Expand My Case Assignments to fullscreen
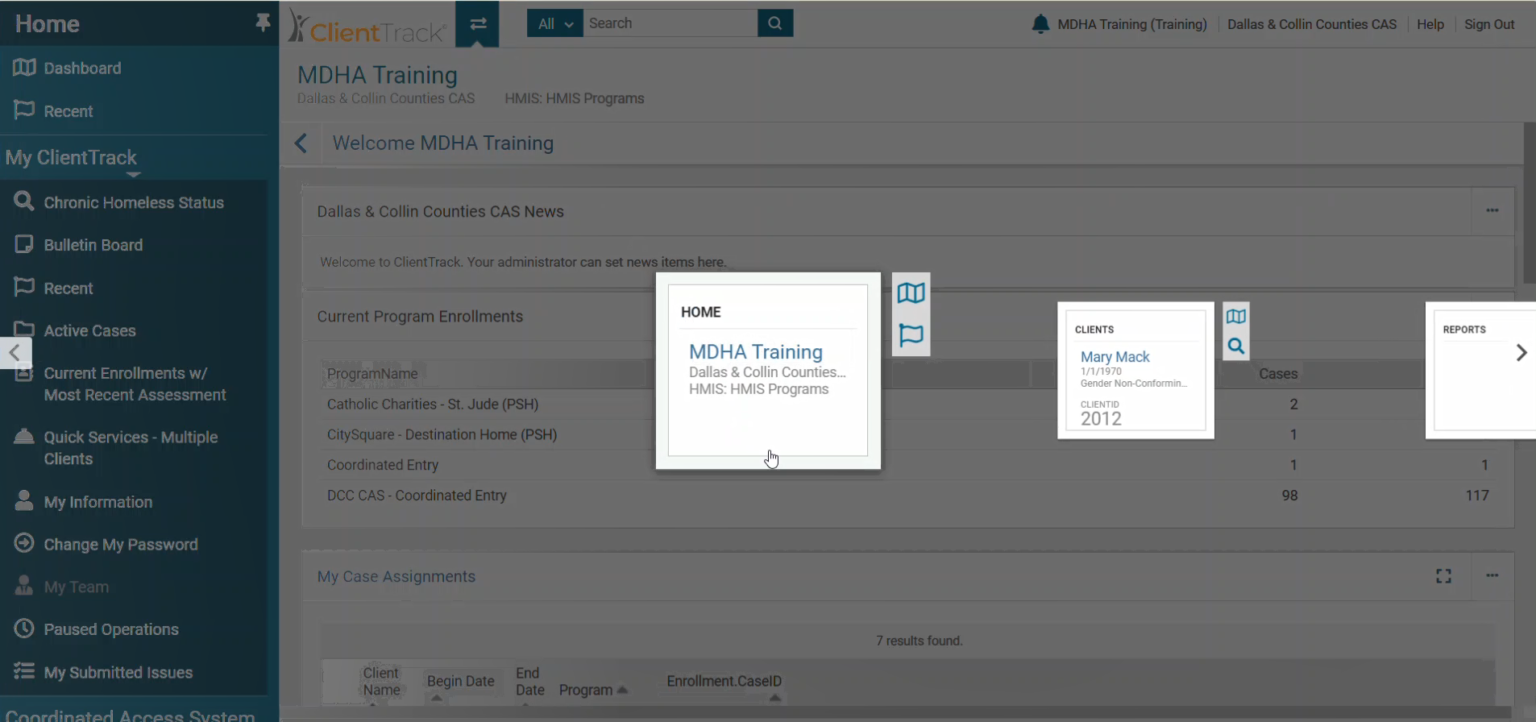Viewport: 1536px width, 722px height. (1443, 576)
